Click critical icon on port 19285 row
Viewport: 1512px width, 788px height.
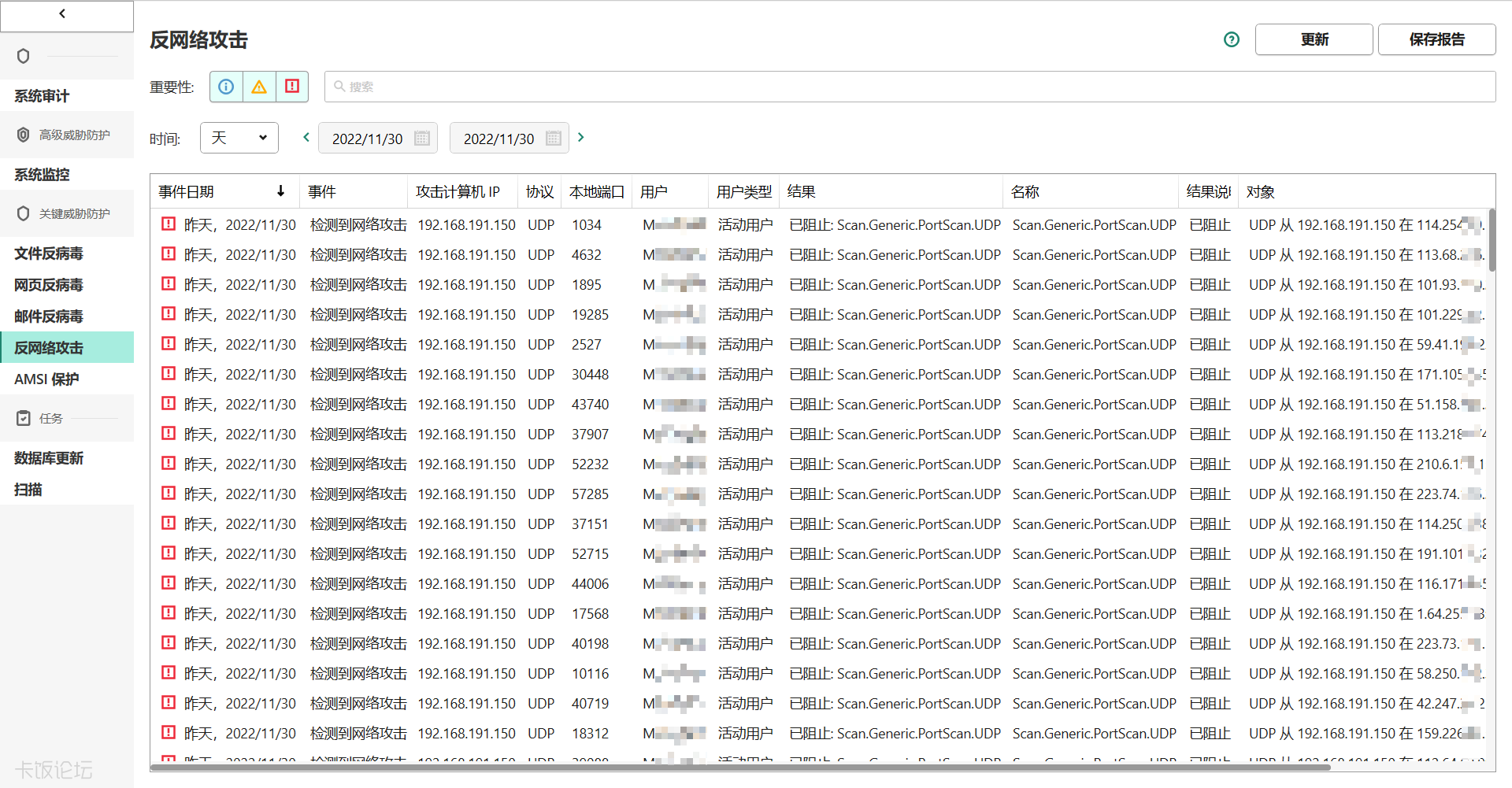[x=169, y=313]
